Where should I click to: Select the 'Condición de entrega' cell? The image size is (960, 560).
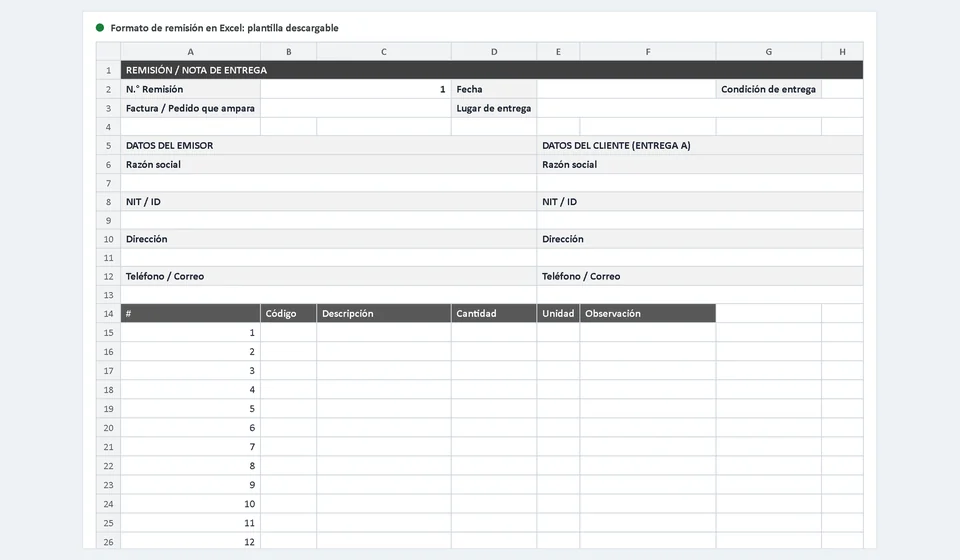click(768, 89)
